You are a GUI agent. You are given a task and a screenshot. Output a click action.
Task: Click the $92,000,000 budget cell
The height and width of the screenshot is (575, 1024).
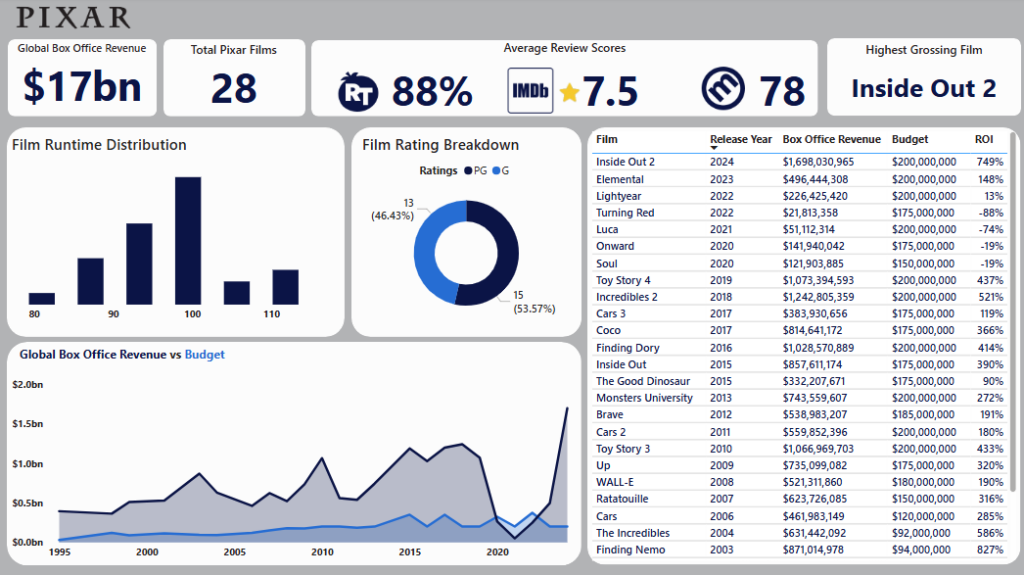tap(921, 533)
